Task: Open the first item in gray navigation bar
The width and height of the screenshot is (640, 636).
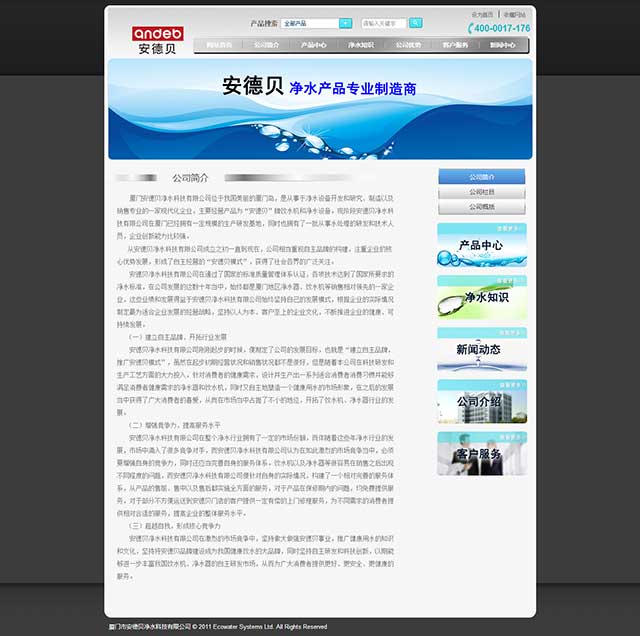Action: click(x=219, y=45)
